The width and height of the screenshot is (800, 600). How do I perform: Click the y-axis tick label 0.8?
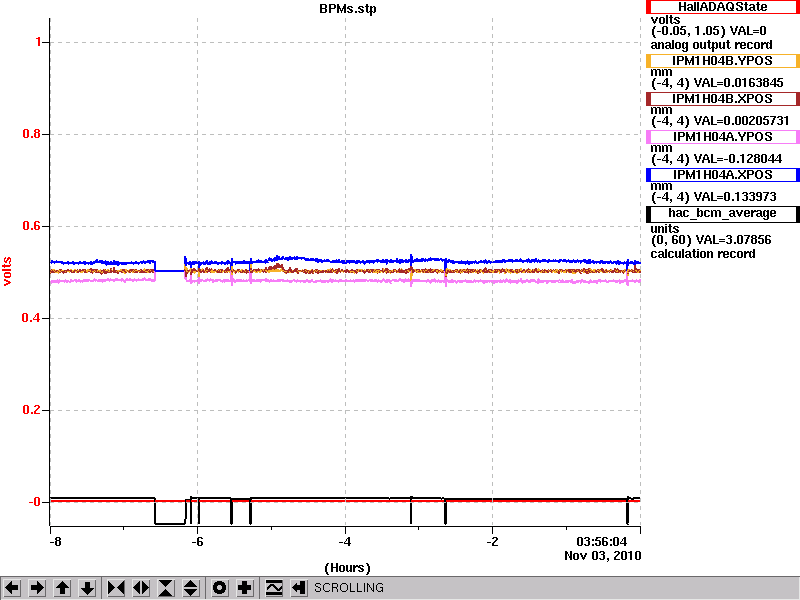click(32, 134)
